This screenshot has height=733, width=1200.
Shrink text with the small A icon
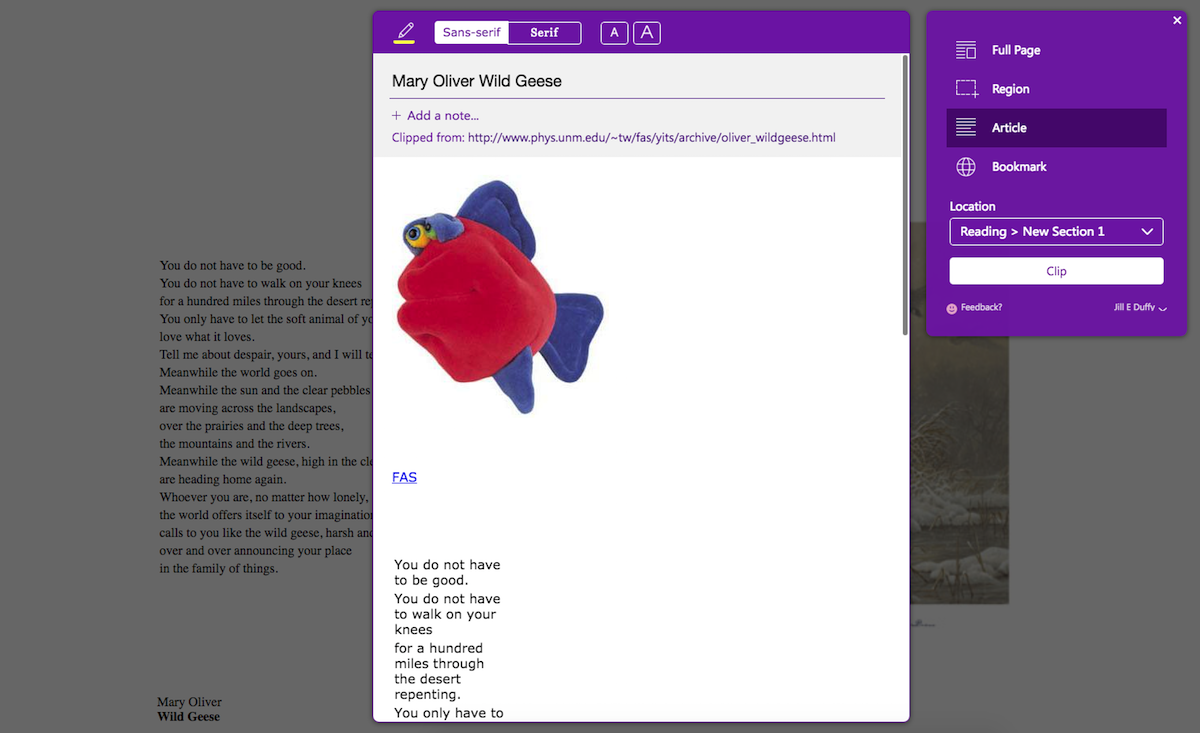(613, 32)
